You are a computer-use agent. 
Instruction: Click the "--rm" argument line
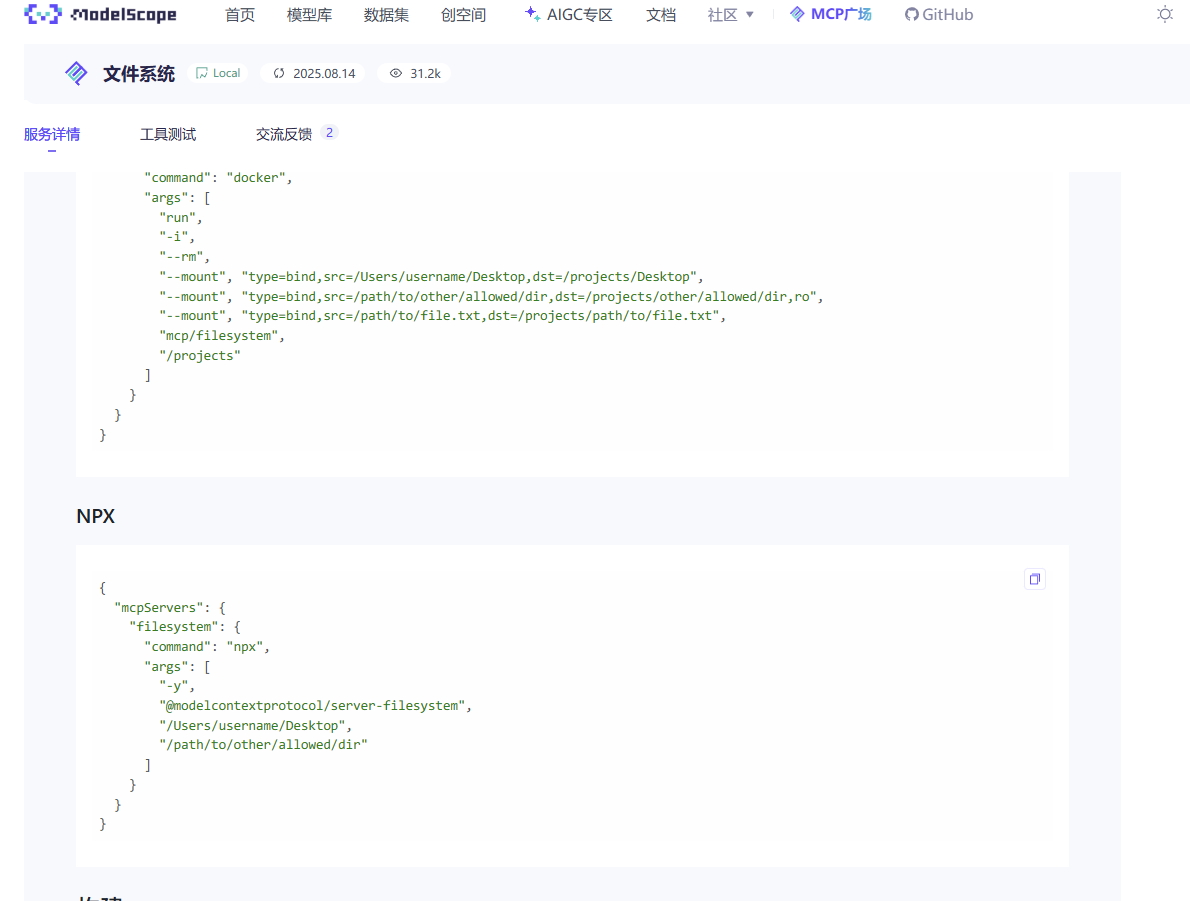184,257
